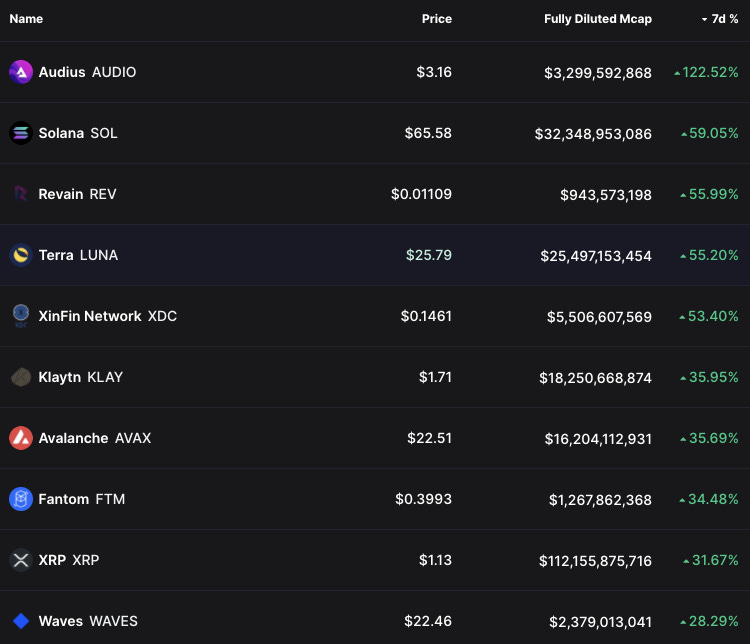Open the Revain REV coin link
Viewport: 750px width, 644px height.
(x=77, y=194)
